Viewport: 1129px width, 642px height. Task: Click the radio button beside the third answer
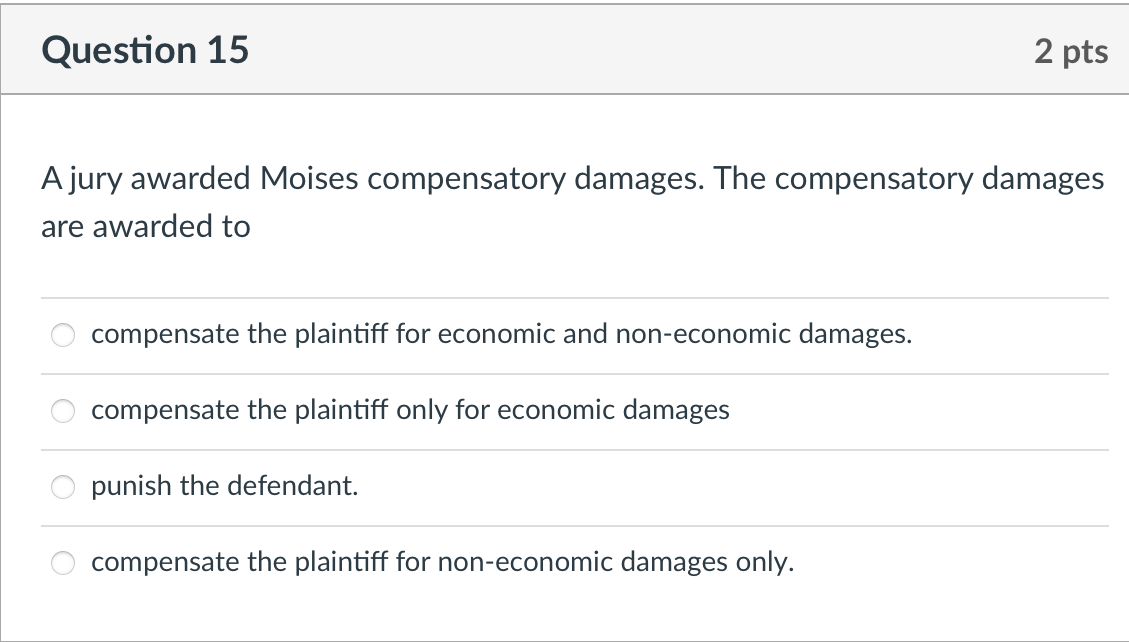coord(63,487)
